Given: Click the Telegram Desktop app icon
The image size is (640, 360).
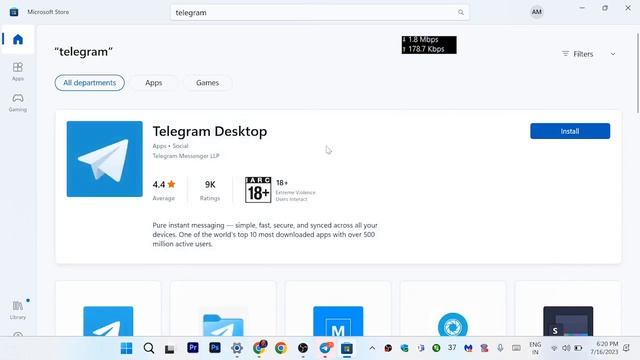Looking at the screenshot, I should click(104, 159).
